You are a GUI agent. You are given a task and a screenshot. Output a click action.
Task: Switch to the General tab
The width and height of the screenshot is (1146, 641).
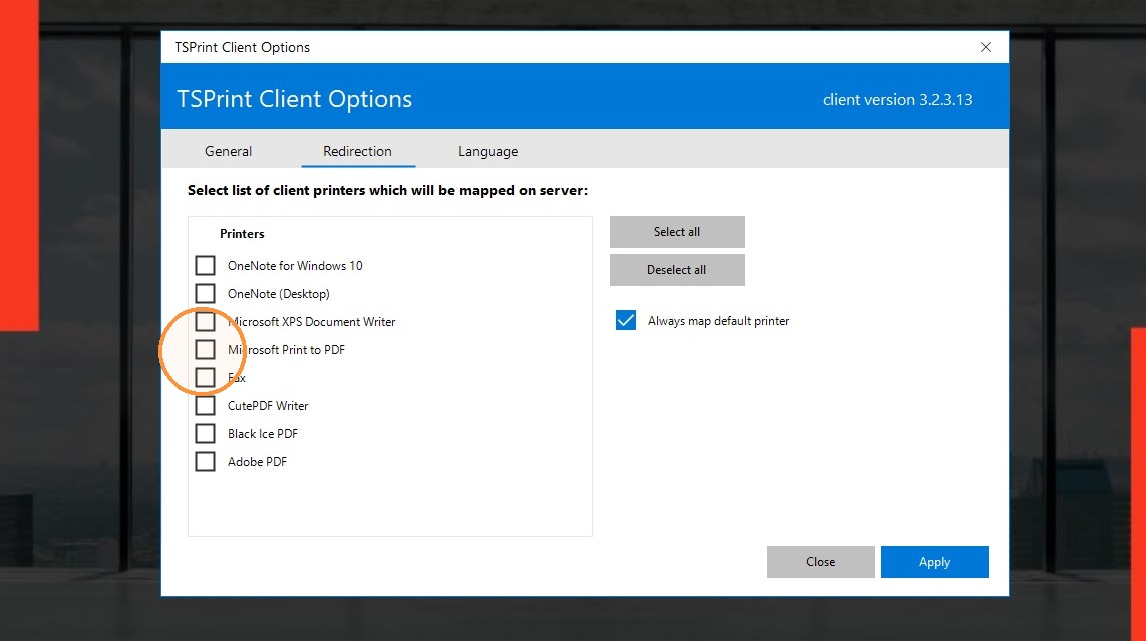point(228,151)
